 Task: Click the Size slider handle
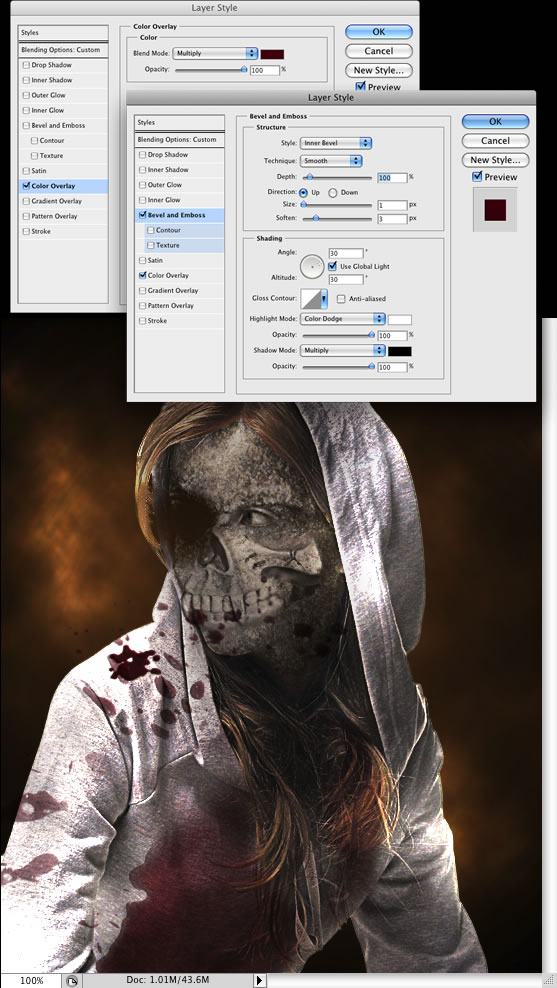click(304, 204)
